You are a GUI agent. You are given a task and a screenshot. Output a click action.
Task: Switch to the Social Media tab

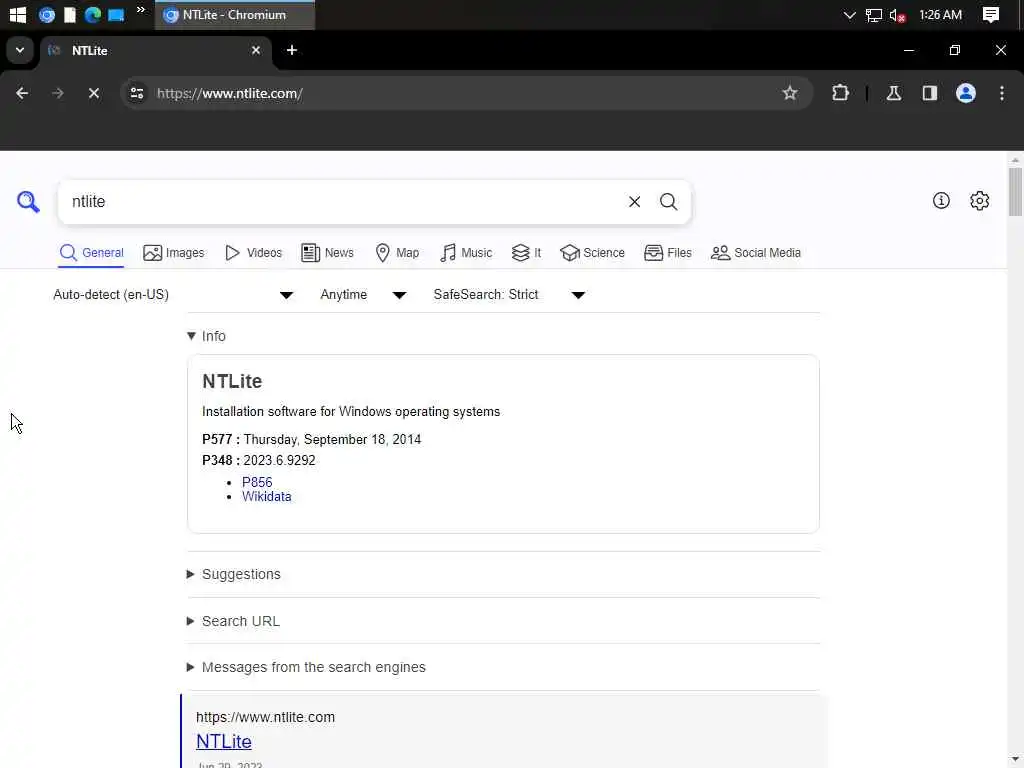[x=756, y=253]
